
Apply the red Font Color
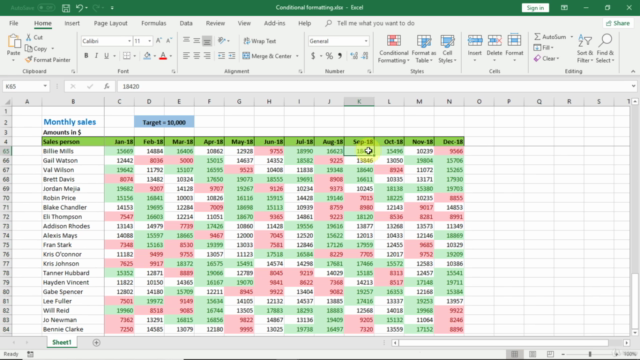tap(163, 56)
